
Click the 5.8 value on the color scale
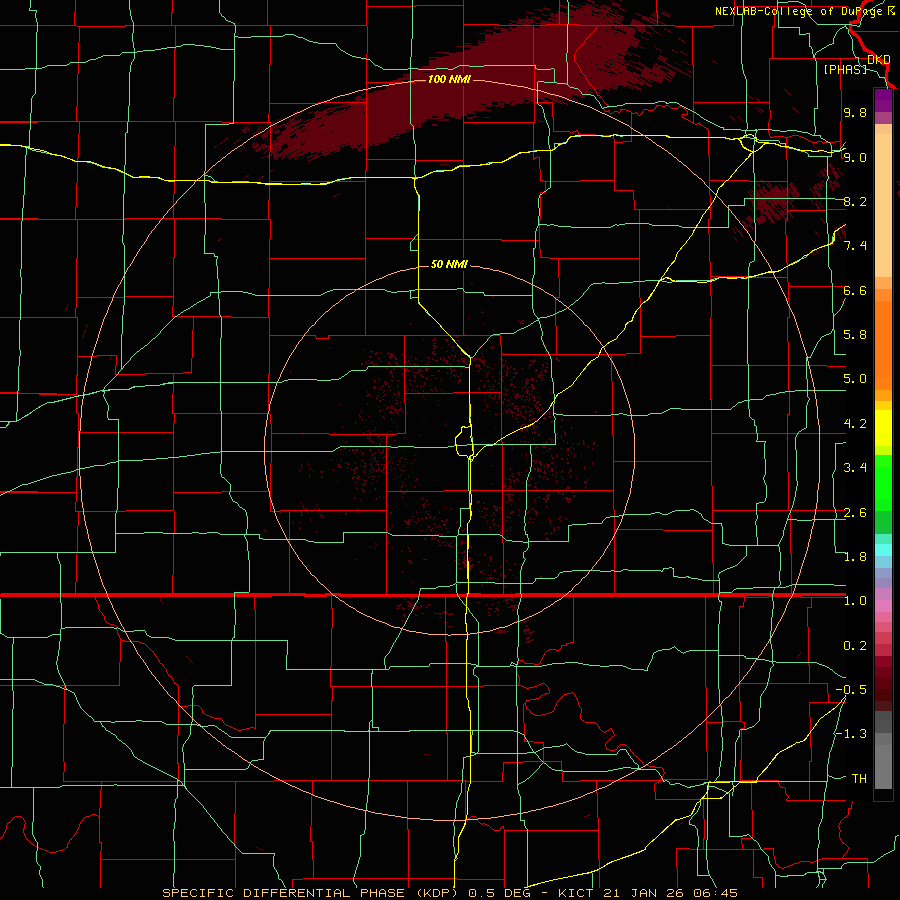coord(855,335)
